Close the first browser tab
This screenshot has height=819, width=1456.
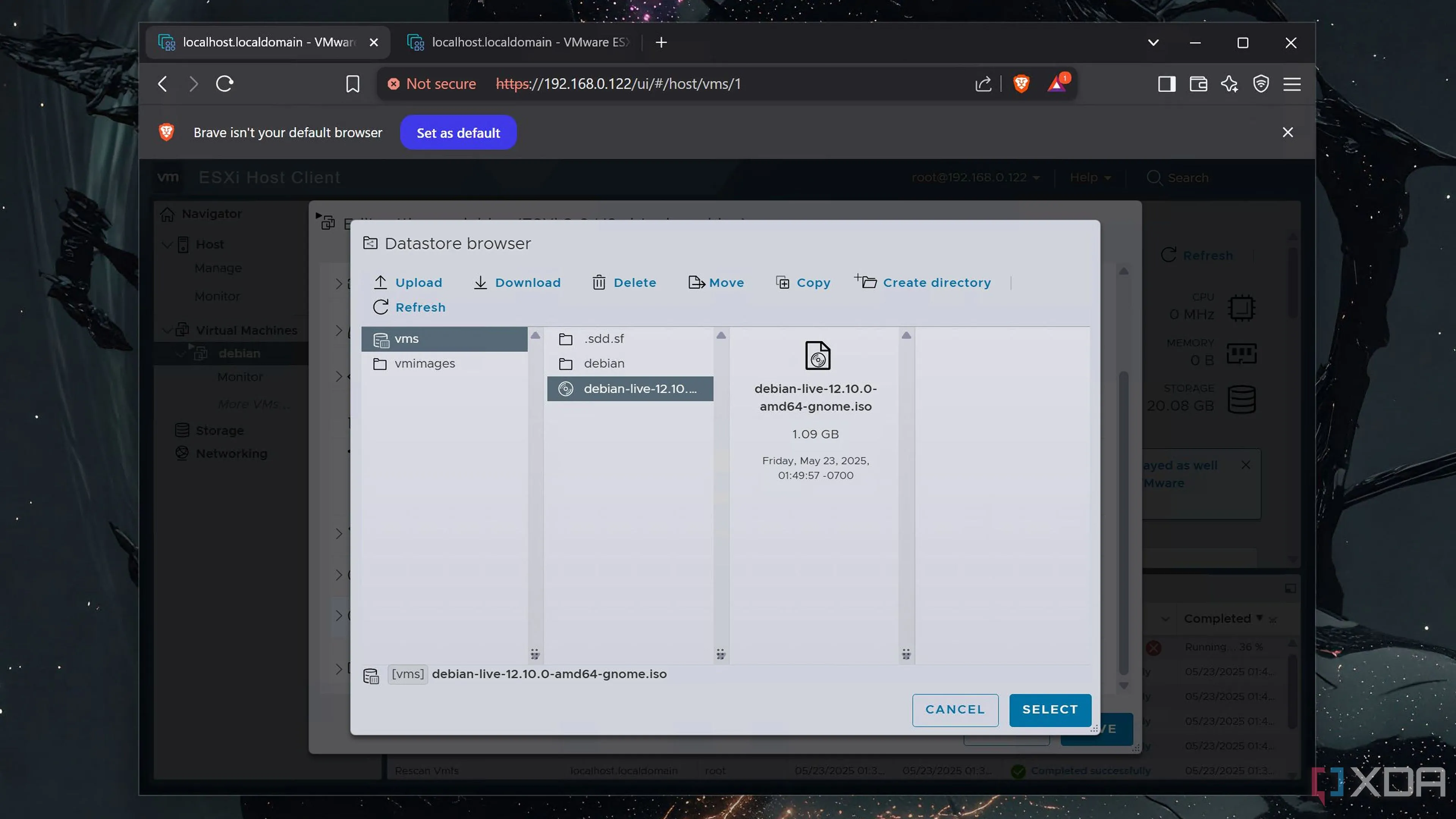[x=373, y=42]
